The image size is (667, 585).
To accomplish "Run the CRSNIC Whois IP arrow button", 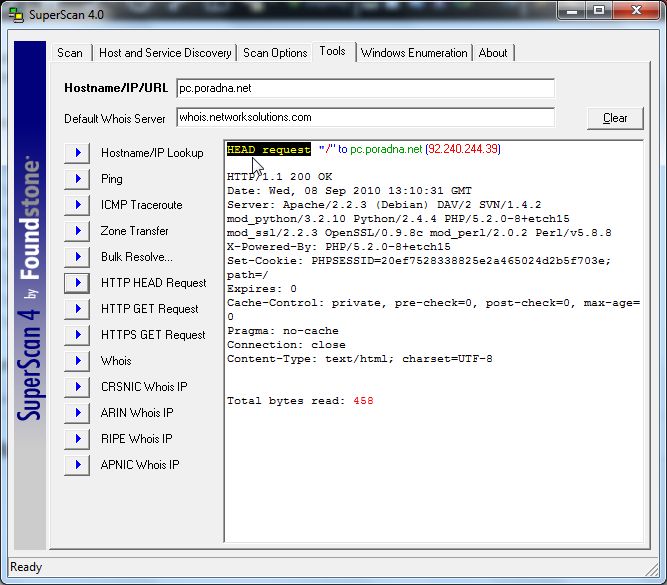I will pyautogui.click(x=77, y=387).
